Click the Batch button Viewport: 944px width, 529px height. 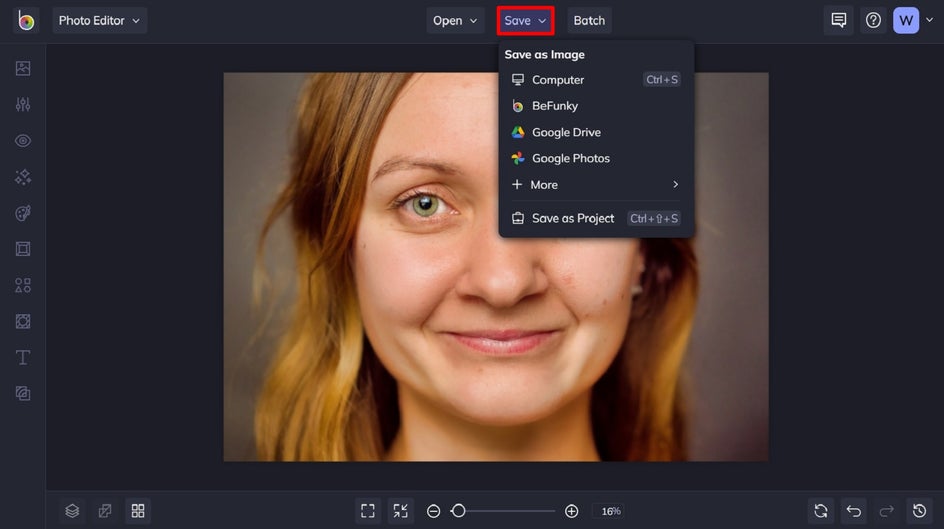(x=589, y=20)
